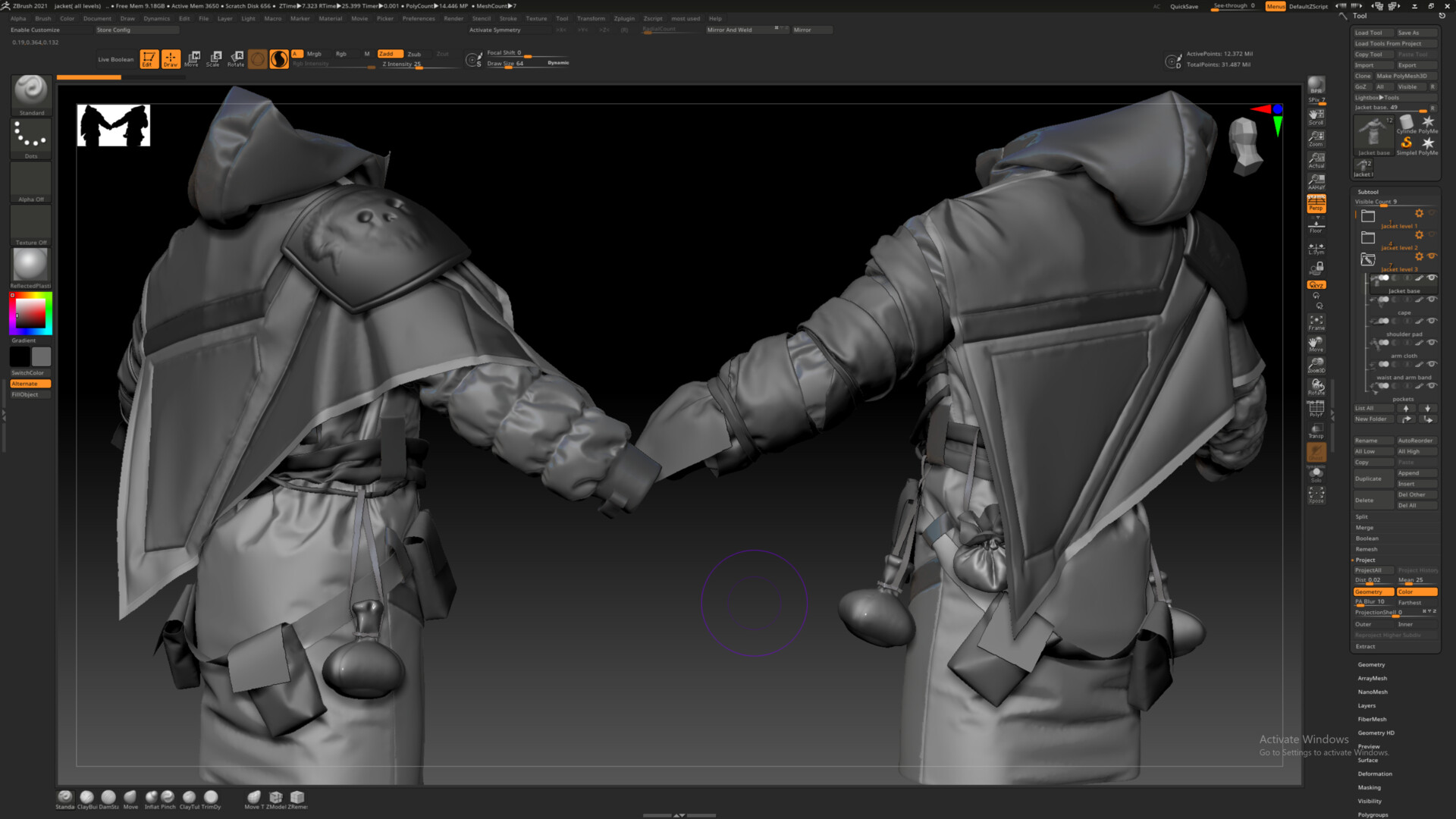Open the Standard brush thumbnail

31,93
